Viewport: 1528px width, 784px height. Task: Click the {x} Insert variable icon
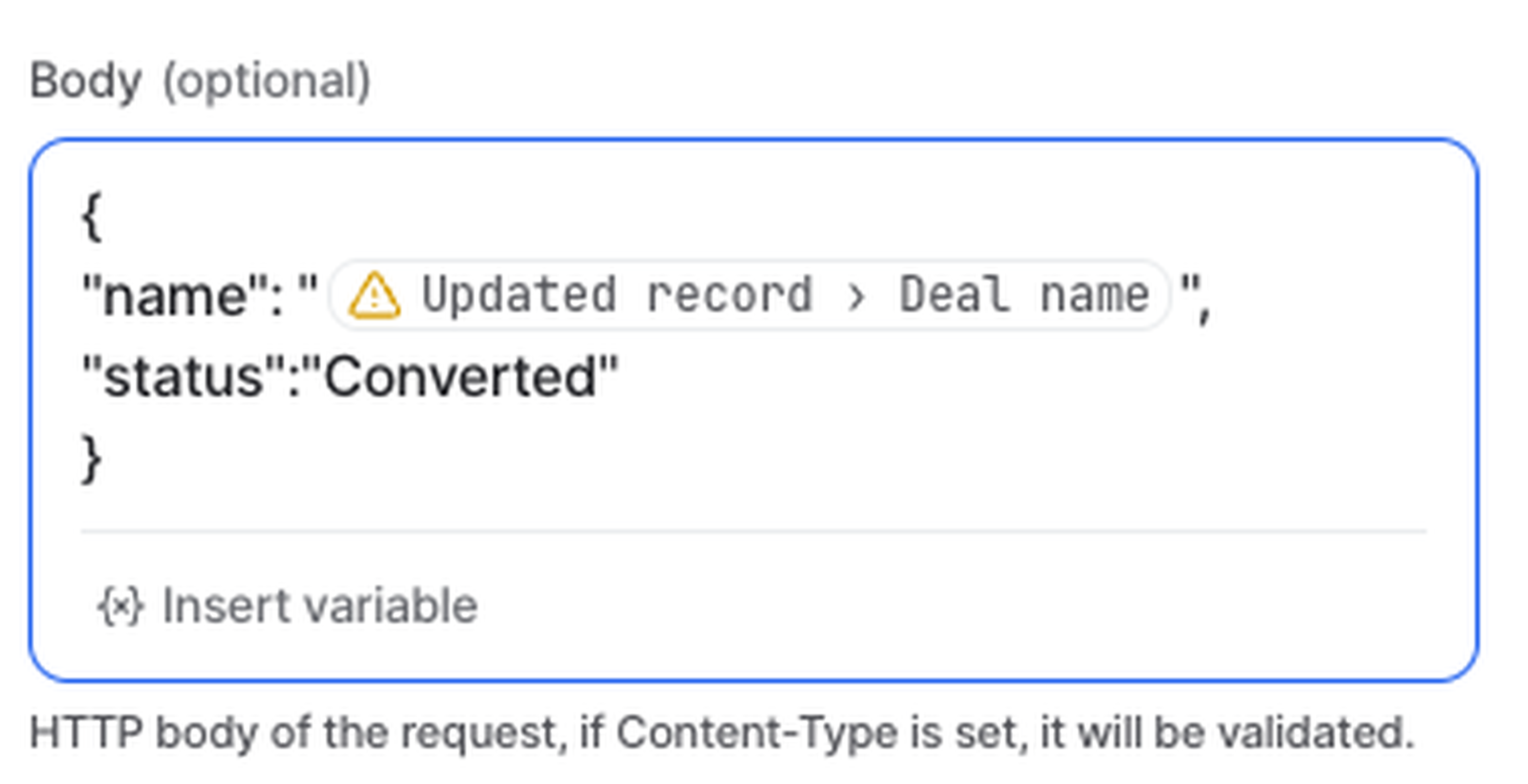coord(121,606)
